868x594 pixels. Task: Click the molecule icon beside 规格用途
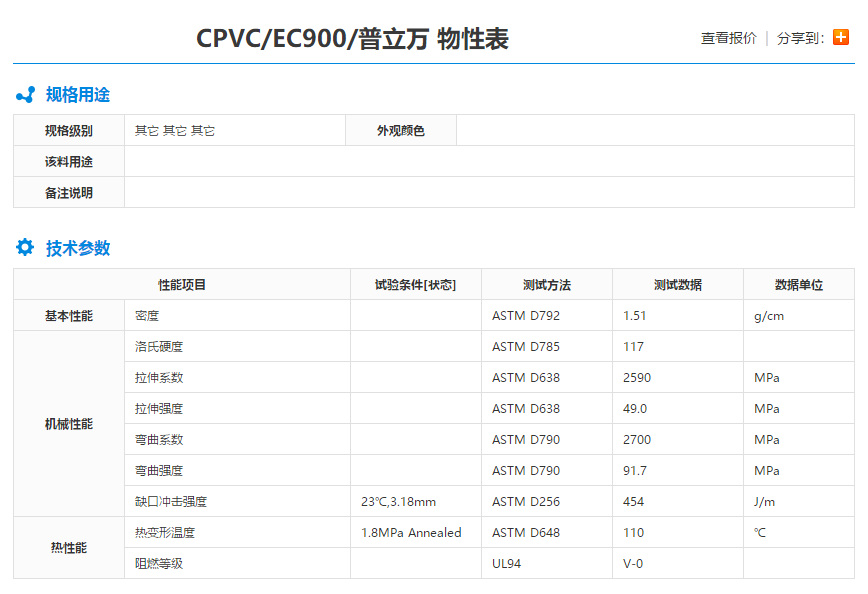click(25, 95)
